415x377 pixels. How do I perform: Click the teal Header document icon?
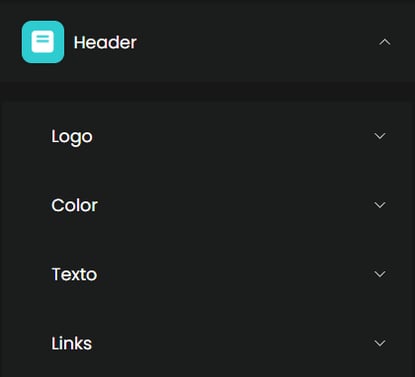pyautogui.click(x=43, y=42)
